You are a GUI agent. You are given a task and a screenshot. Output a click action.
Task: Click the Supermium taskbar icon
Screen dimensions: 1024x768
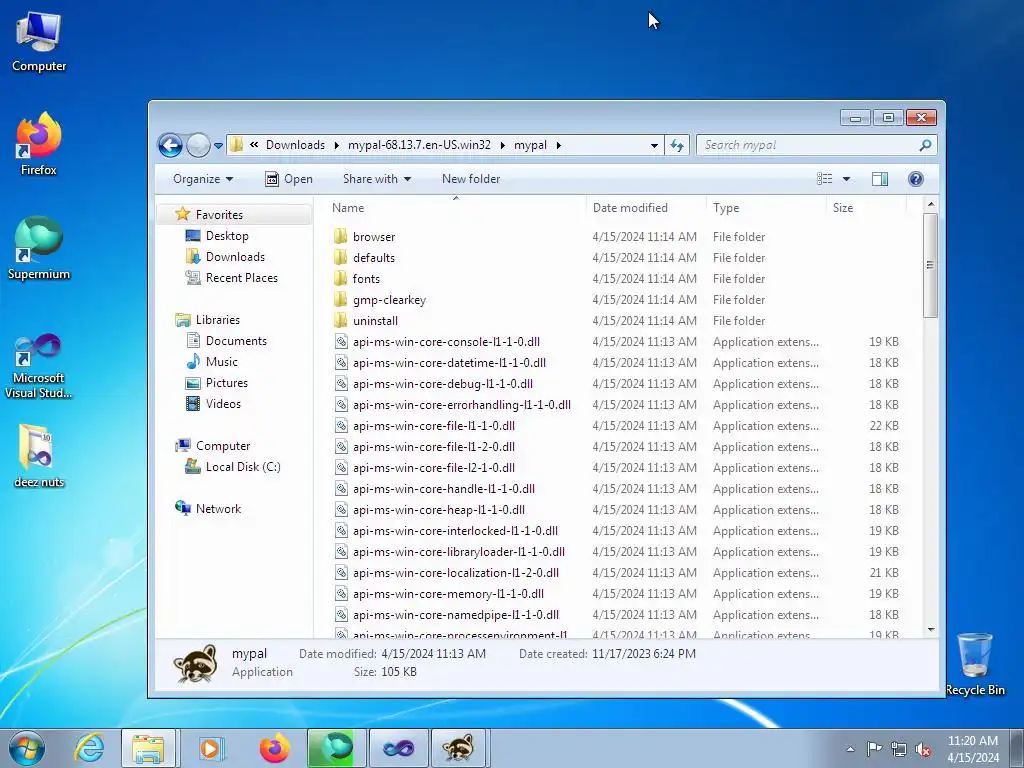337,748
